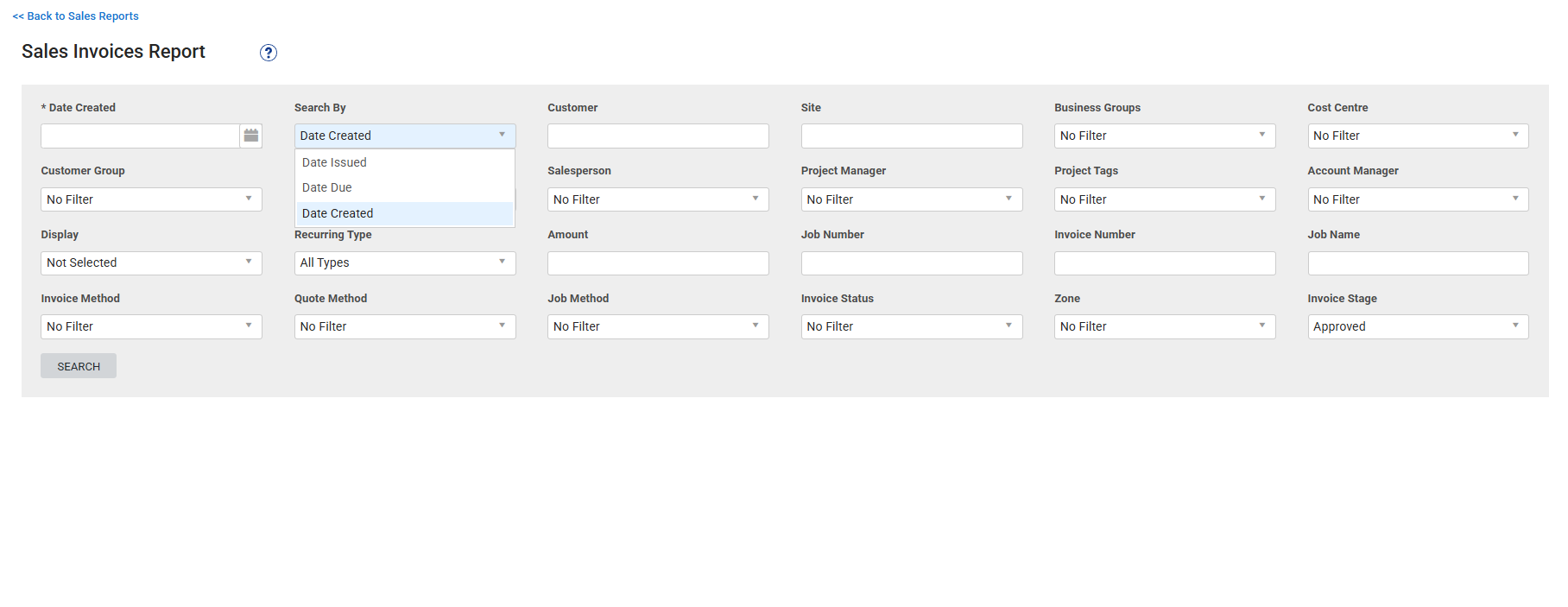1568x607 pixels.
Task: Expand the Salesperson filter dropdown
Action: [x=657, y=199]
